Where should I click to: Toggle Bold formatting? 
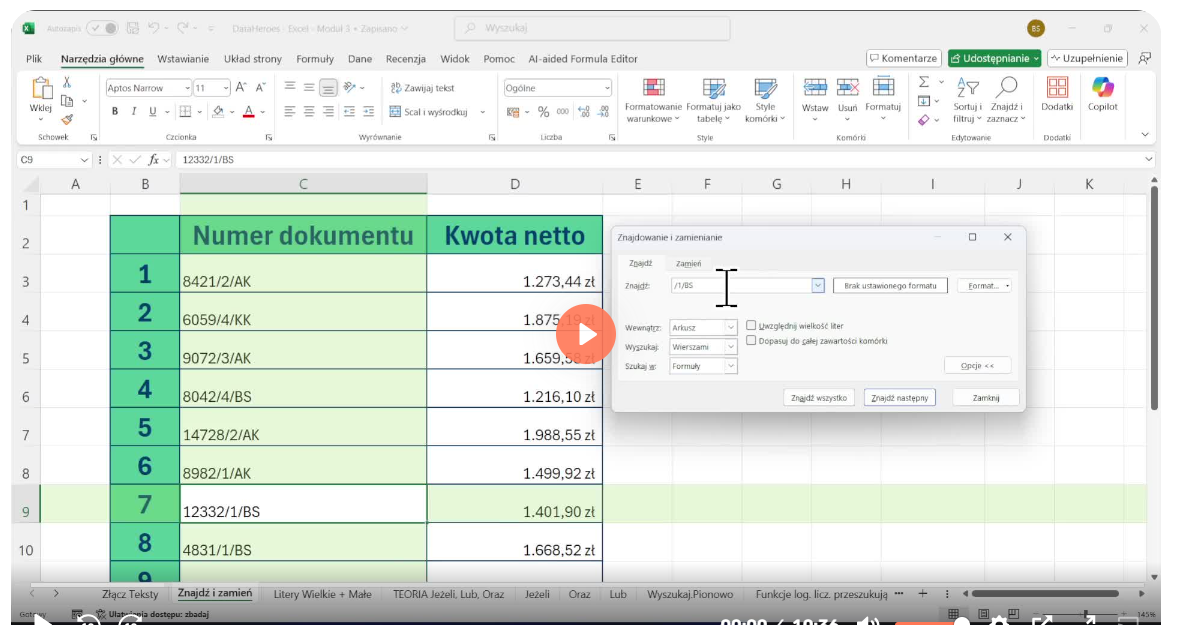click(x=115, y=112)
